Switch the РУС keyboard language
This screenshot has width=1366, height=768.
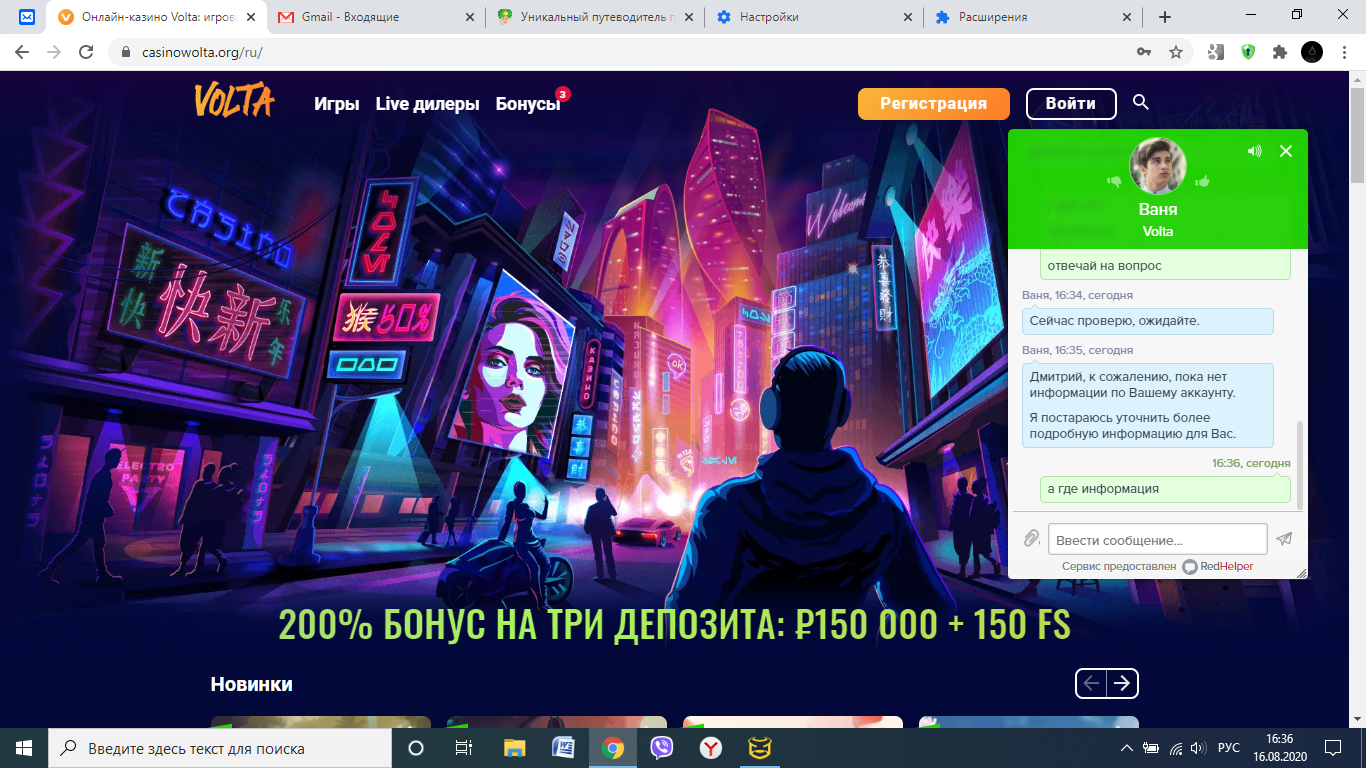point(1228,748)
